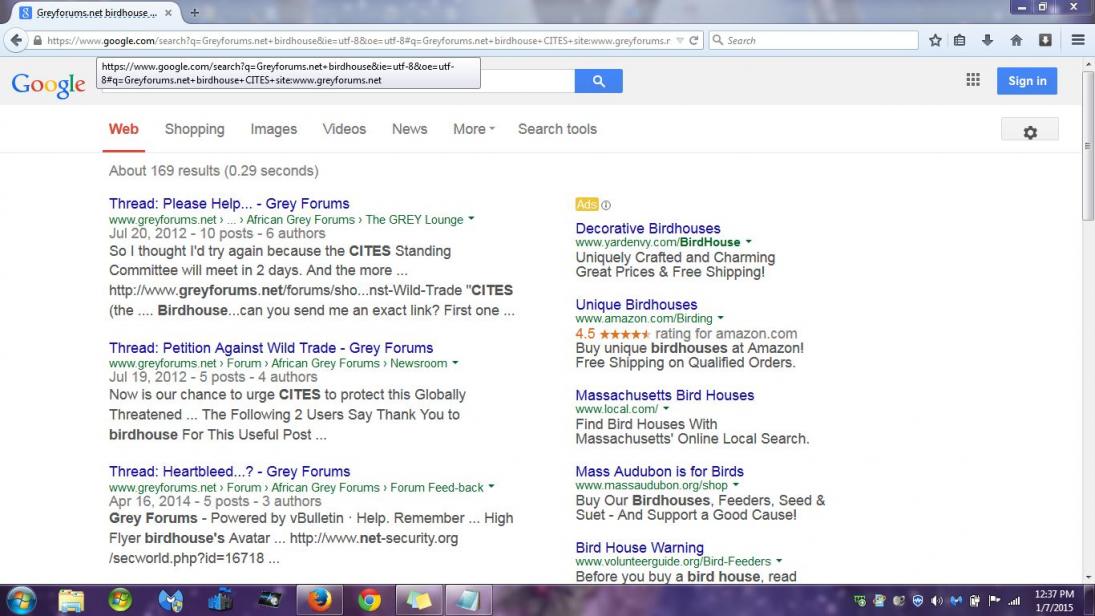Go to Firefox home page icon

(1016, 40)
